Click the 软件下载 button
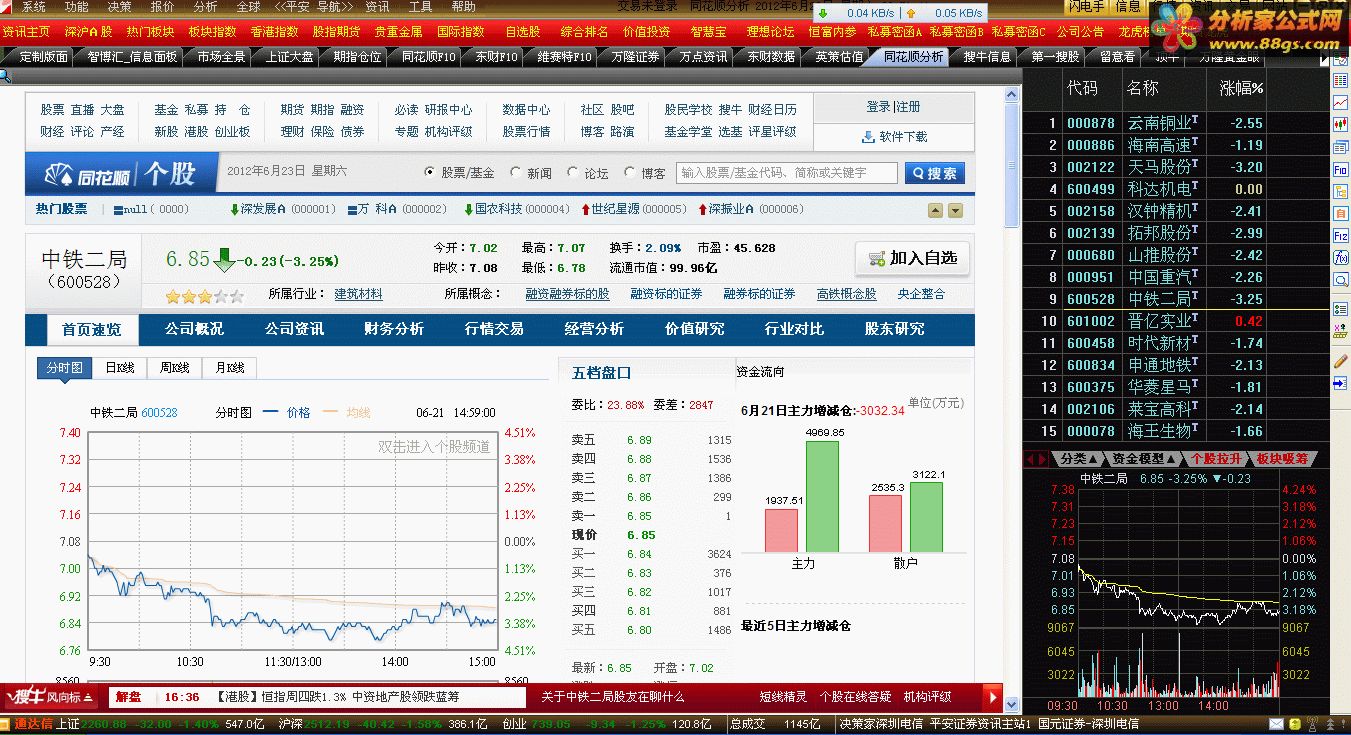 [x=893, y=136]
